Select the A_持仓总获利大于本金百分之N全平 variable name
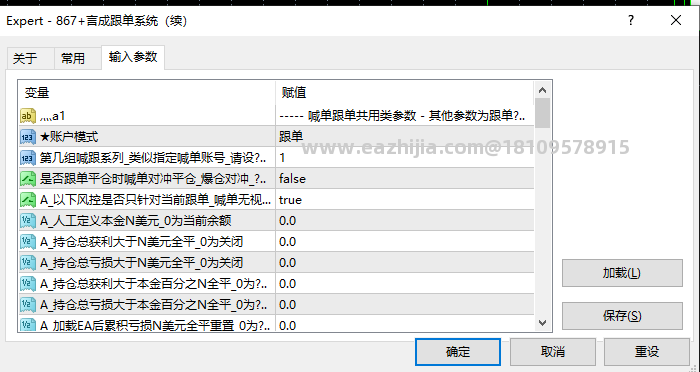 click(x=154, y=284)
